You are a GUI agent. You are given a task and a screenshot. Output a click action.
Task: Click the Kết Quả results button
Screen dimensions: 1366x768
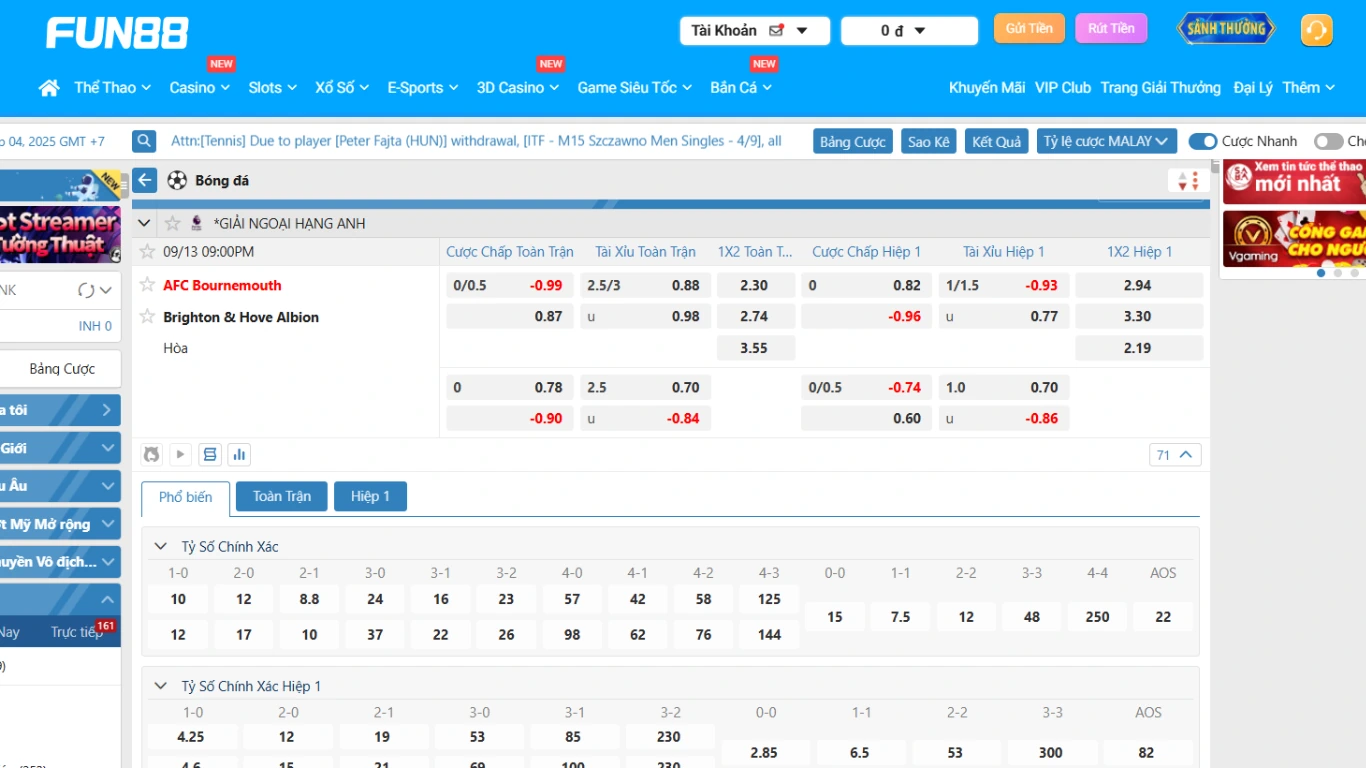(996, 142)
